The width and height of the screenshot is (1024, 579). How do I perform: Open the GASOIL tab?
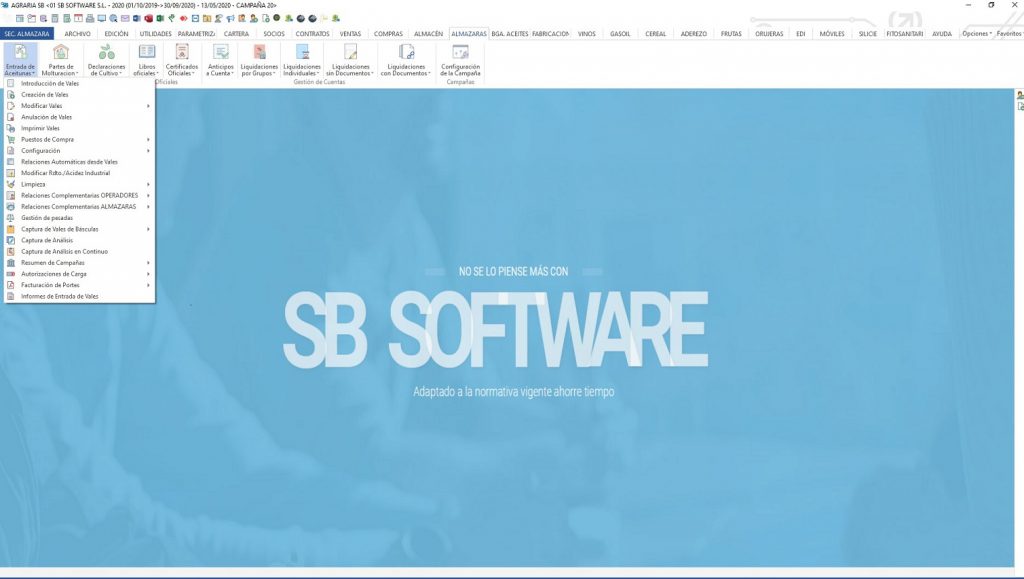(x=620, y=33)
